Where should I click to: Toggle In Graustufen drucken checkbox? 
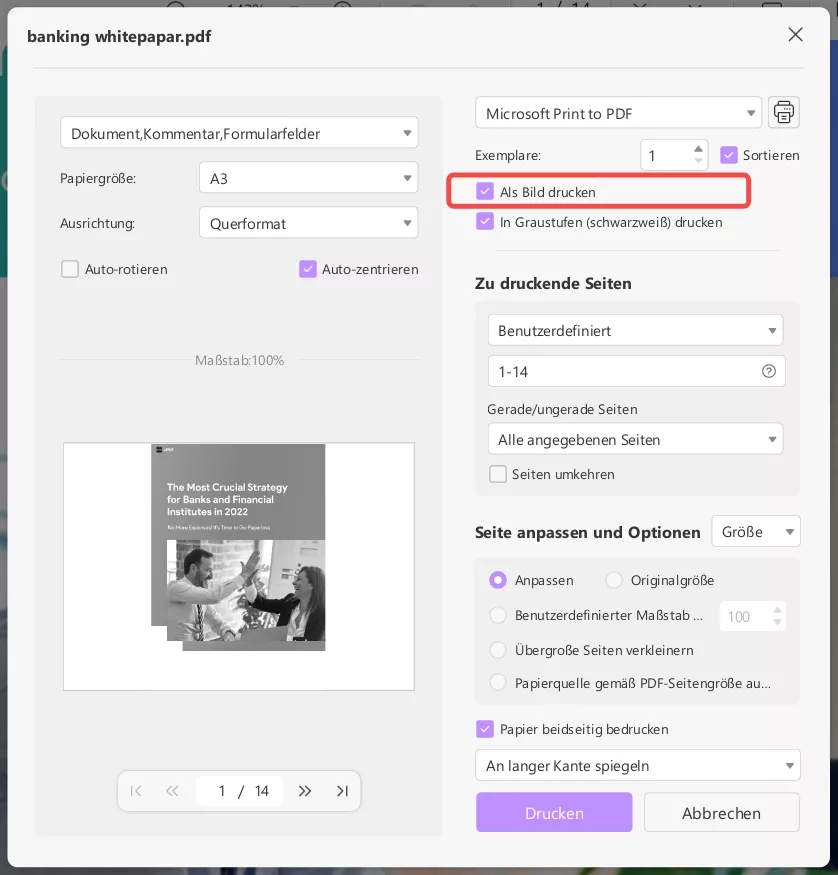point(485,222)
